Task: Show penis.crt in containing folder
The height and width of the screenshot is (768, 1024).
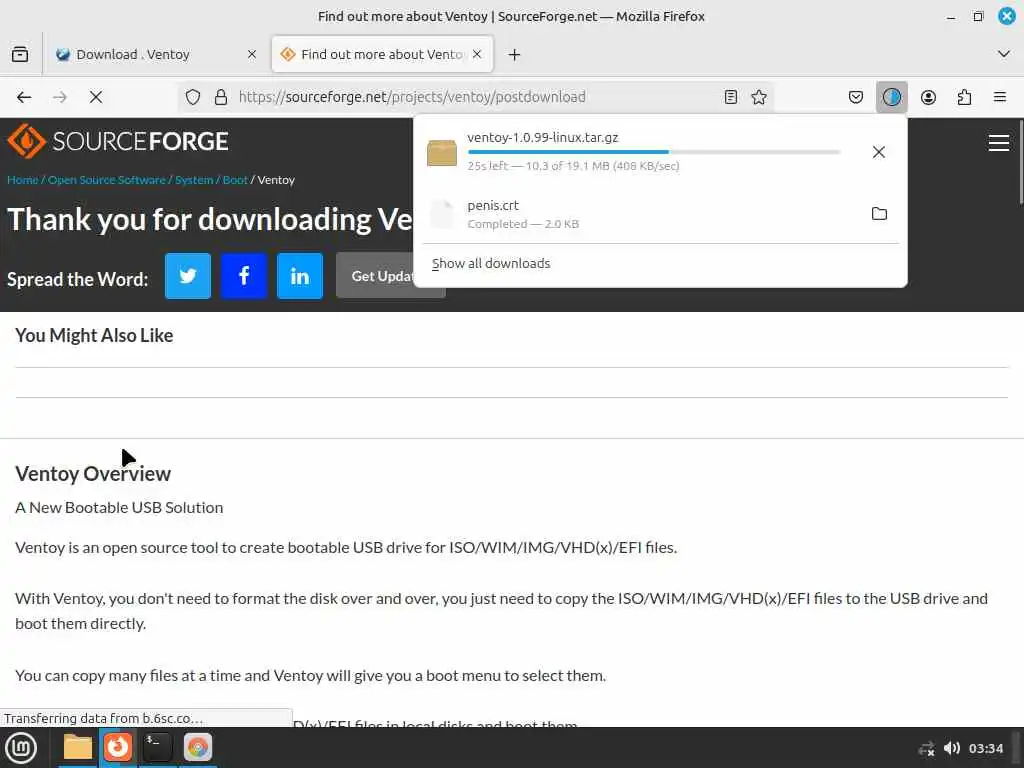Action: (879, 214)
